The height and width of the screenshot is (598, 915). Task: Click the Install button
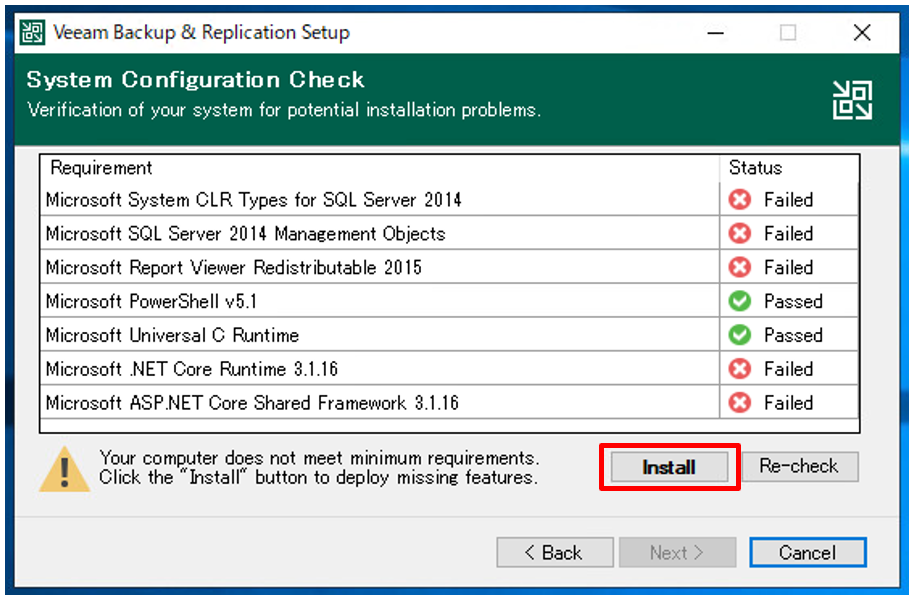pos(669,467)
